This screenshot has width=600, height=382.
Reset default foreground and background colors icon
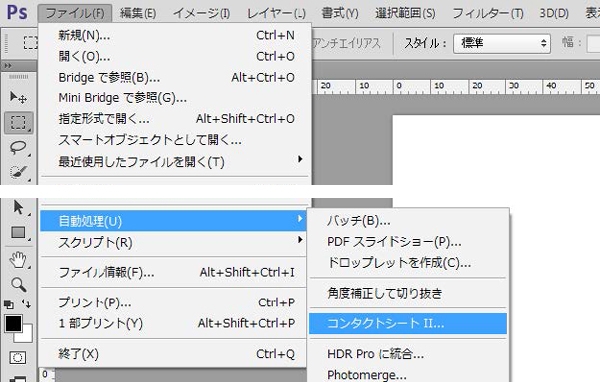click(8, 305)
